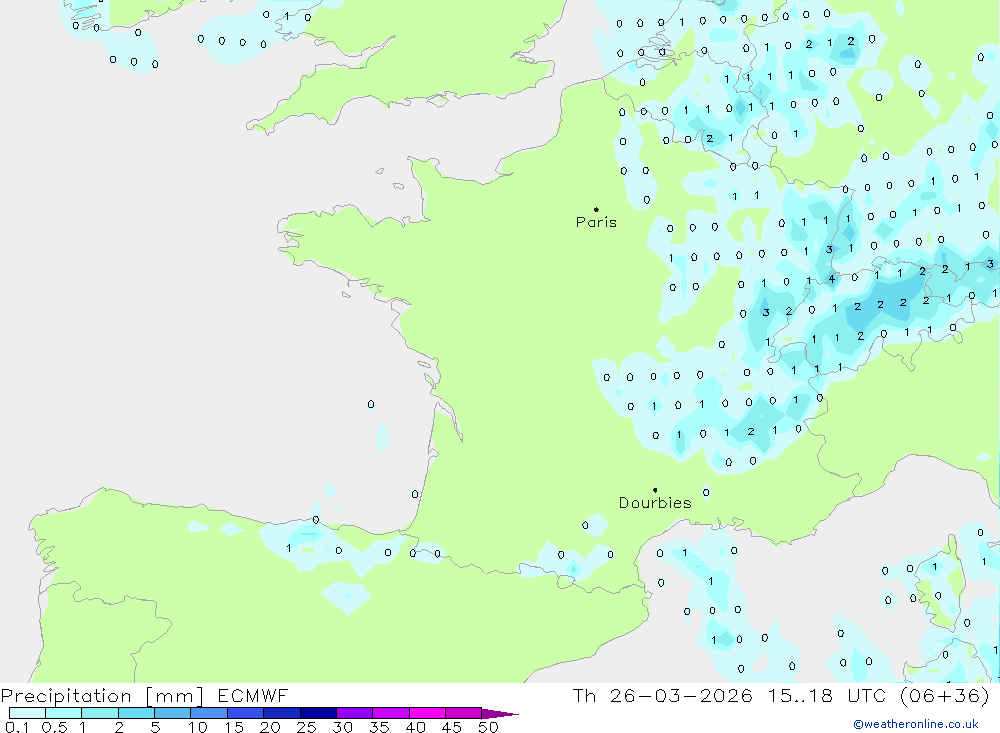Click the legend value '50'
Image resolution: width=1000 pixels, height=733 pixels.
coord(489,727)
